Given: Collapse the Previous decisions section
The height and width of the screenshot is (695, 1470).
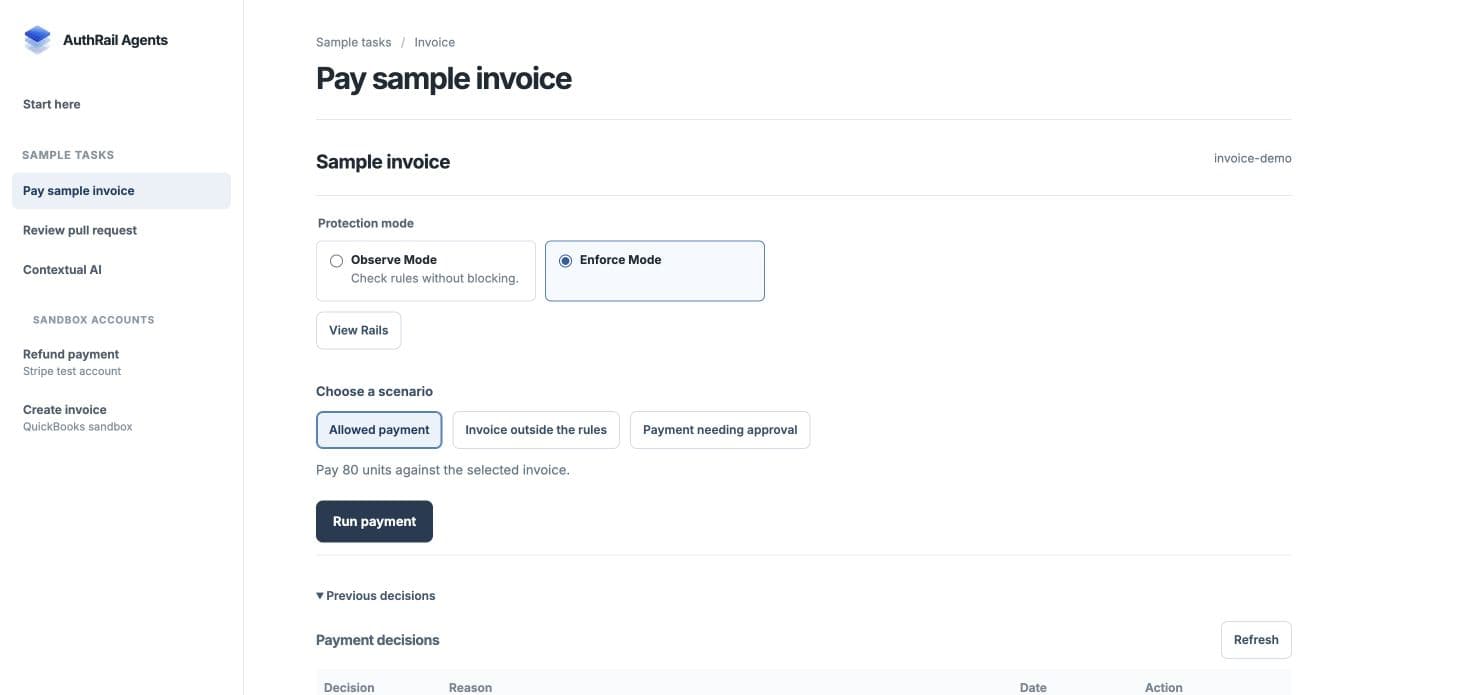Looking at the screenshot, I should [376, 595].
